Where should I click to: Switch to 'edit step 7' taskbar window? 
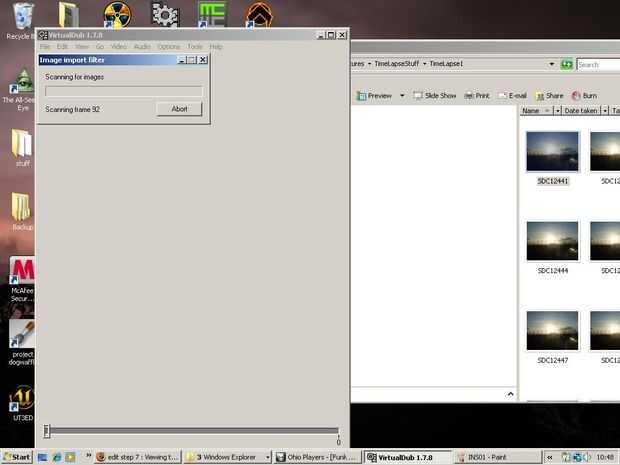(x=138, y=457)
